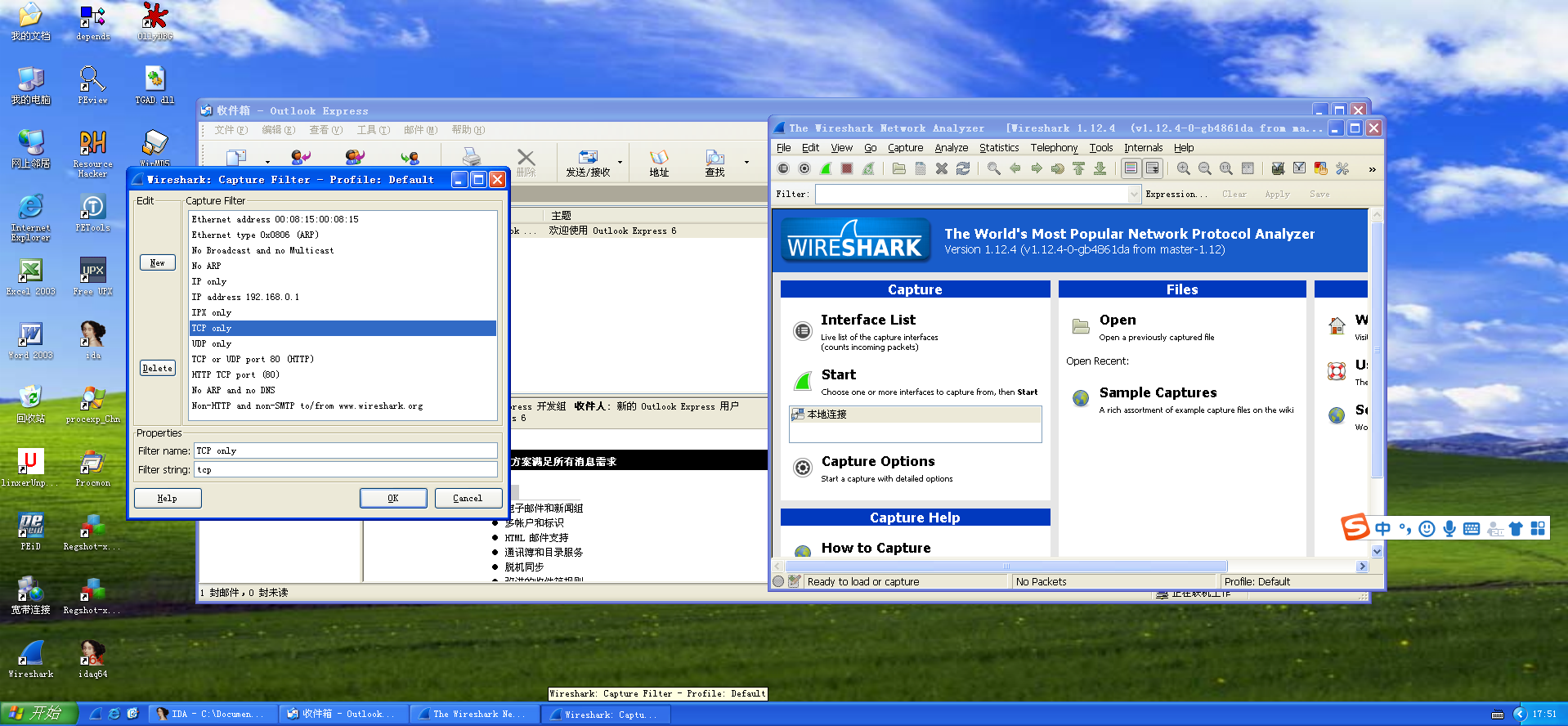
Task: Click the New button in Capture Filter dialog
Action: tap(158, 262)
